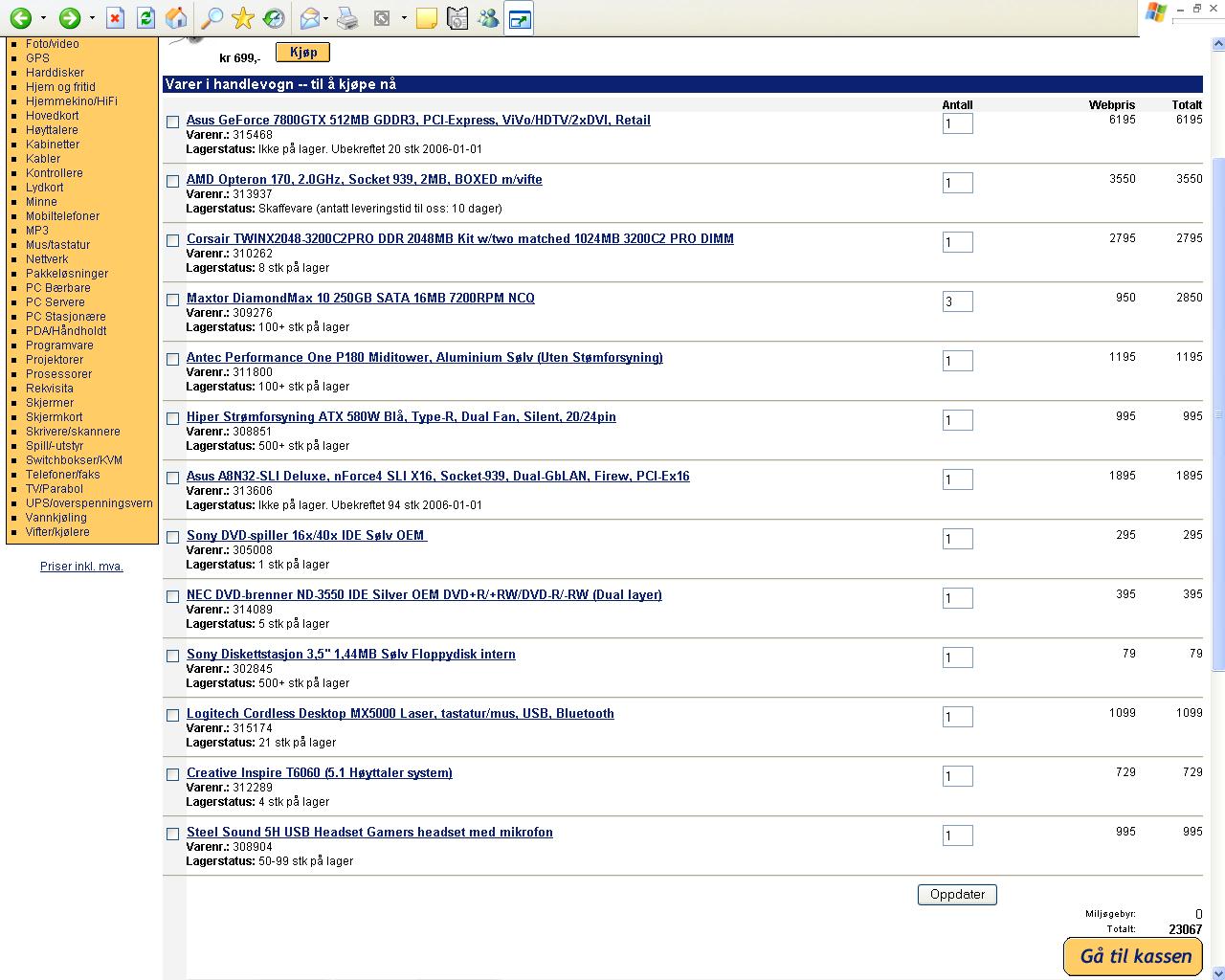
Task: Click the green Forward arrow button
Action: click(69, 17)
